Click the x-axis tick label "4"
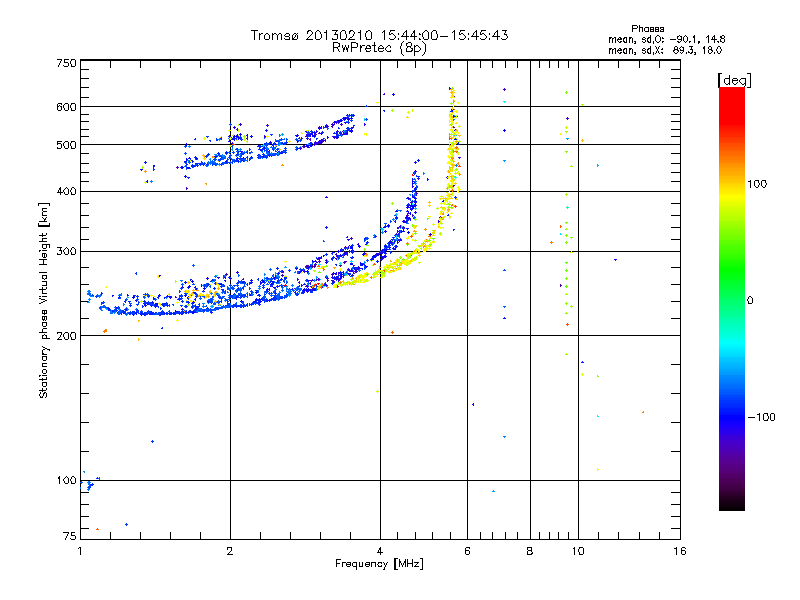The width and height of the screenshot is (800, 600). point(380,551)
